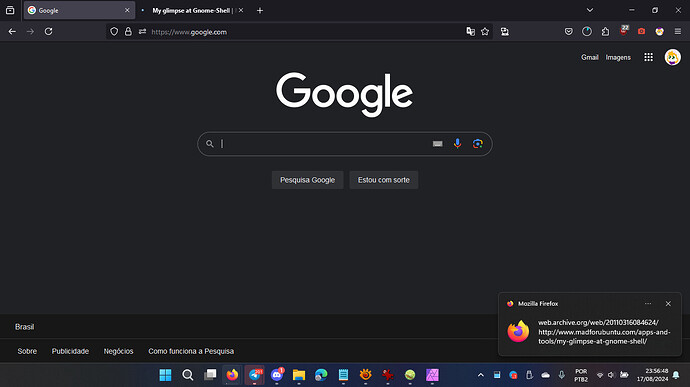690x387 pixels.
Task: Open Discord from the taskbar
Action: (277, 375)
